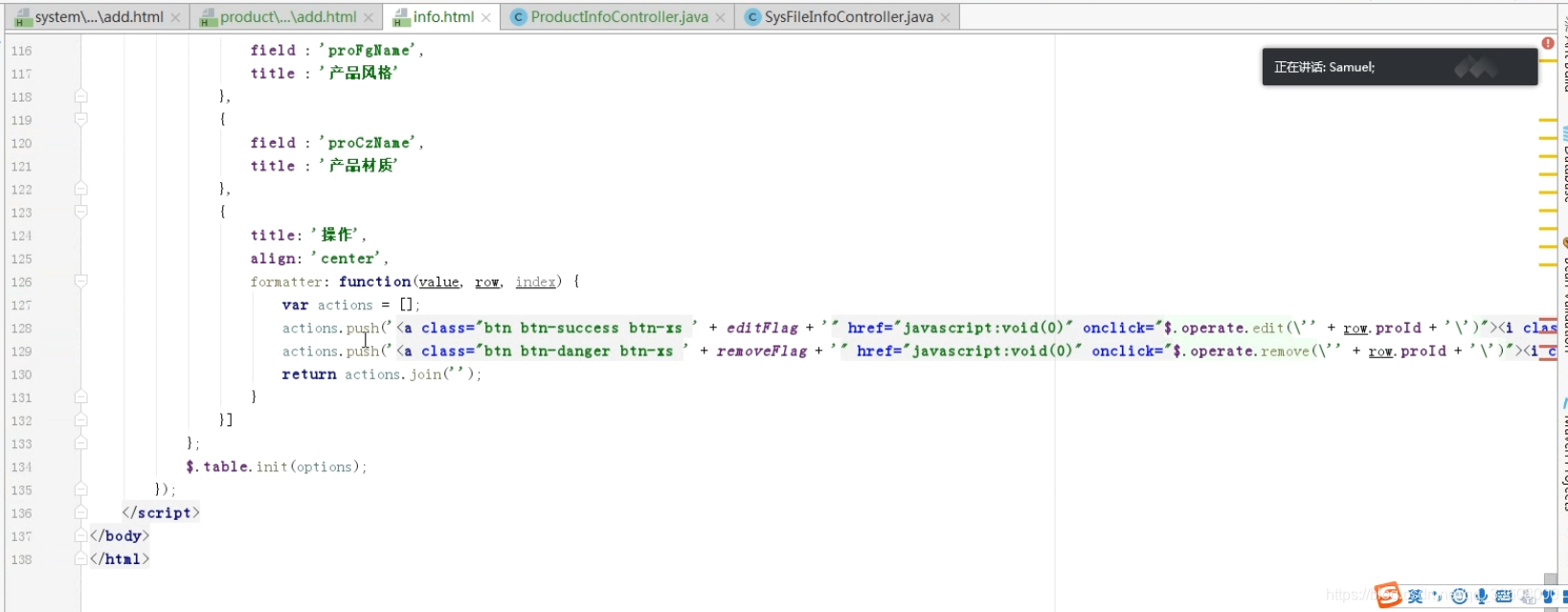Place cursor on 'proFgName' string
The height and width of the screenshot is (612, 1568).
[x=370, y=50]
